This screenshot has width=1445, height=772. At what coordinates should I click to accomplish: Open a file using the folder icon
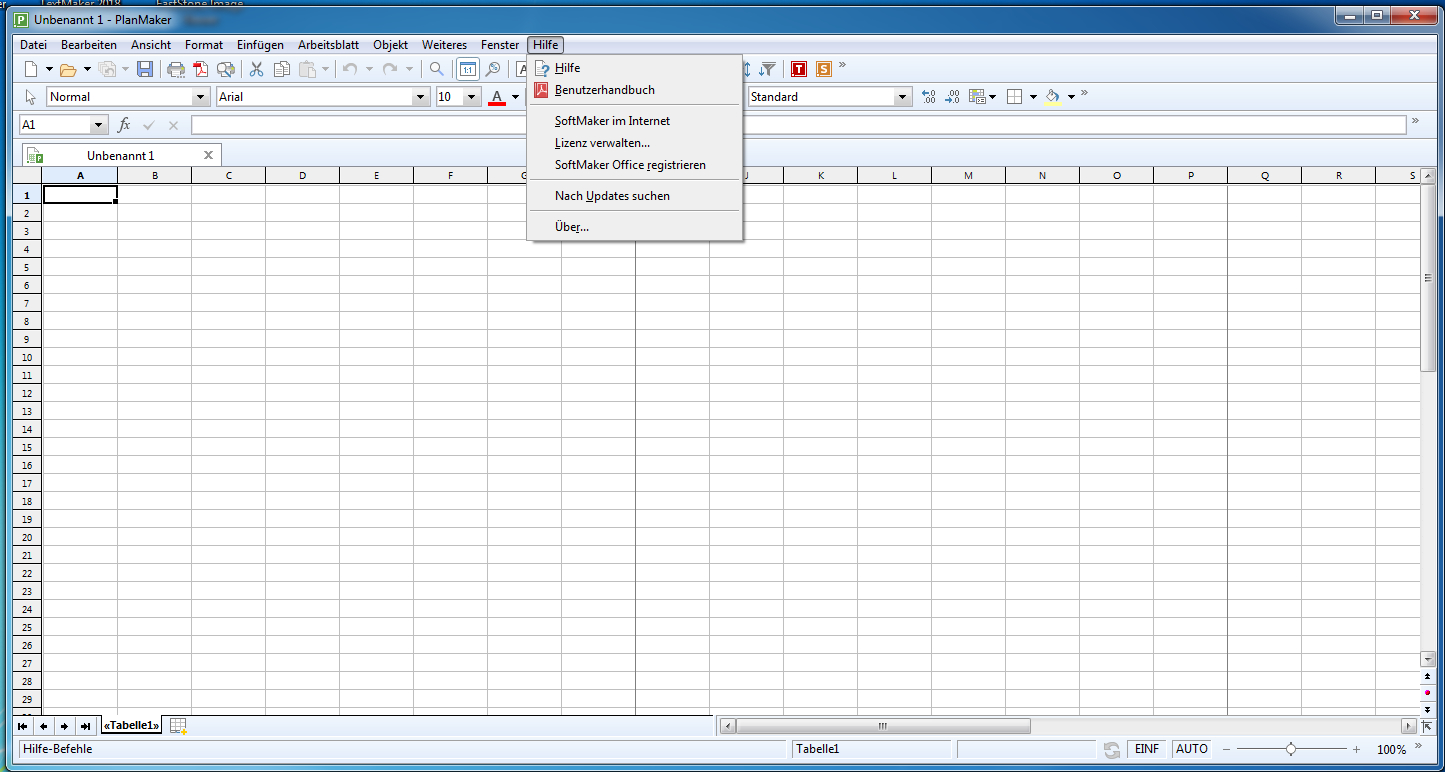coord(68,69)
